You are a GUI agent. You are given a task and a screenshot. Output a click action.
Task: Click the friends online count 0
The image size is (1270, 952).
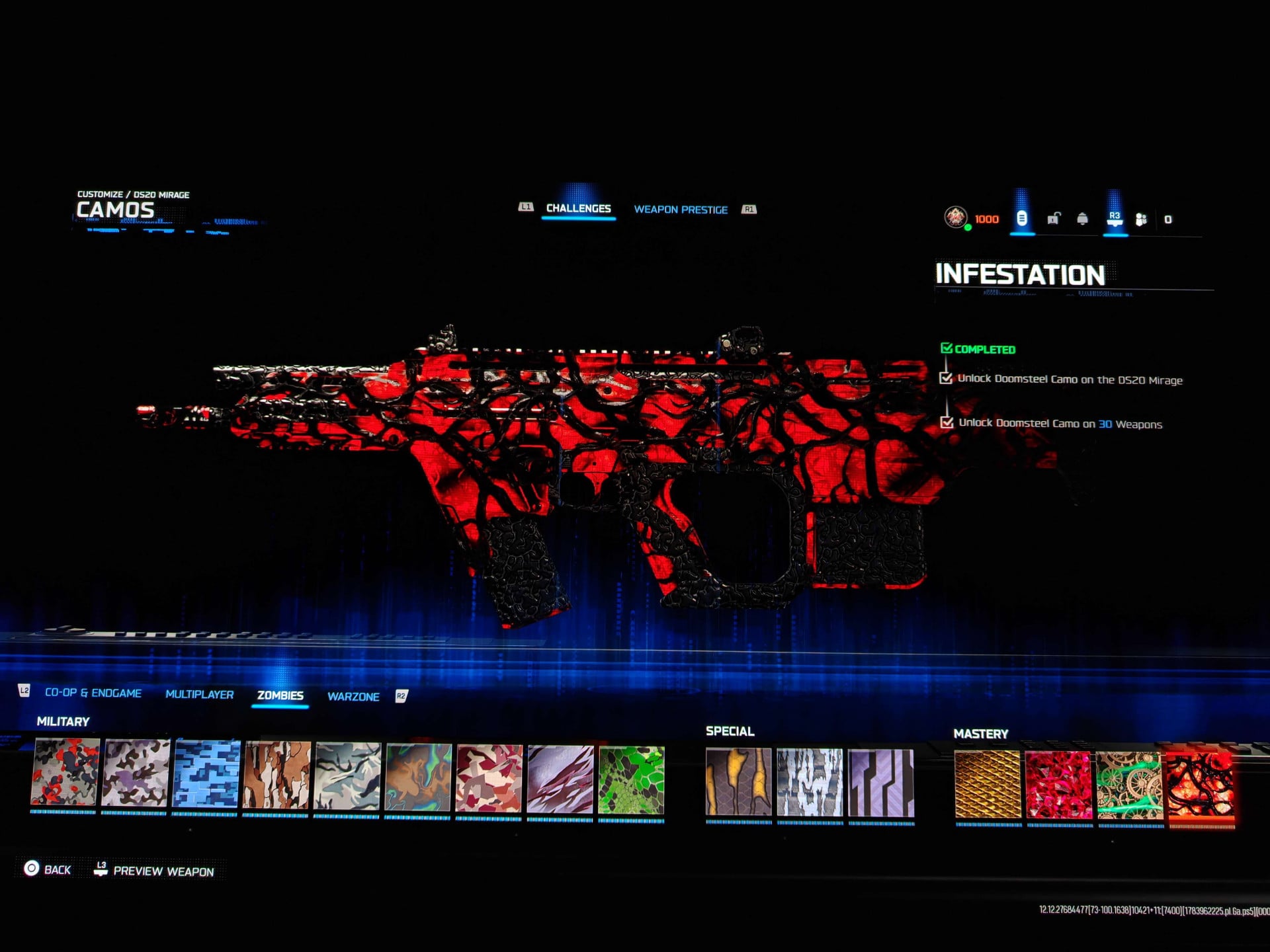point(1168,219)
